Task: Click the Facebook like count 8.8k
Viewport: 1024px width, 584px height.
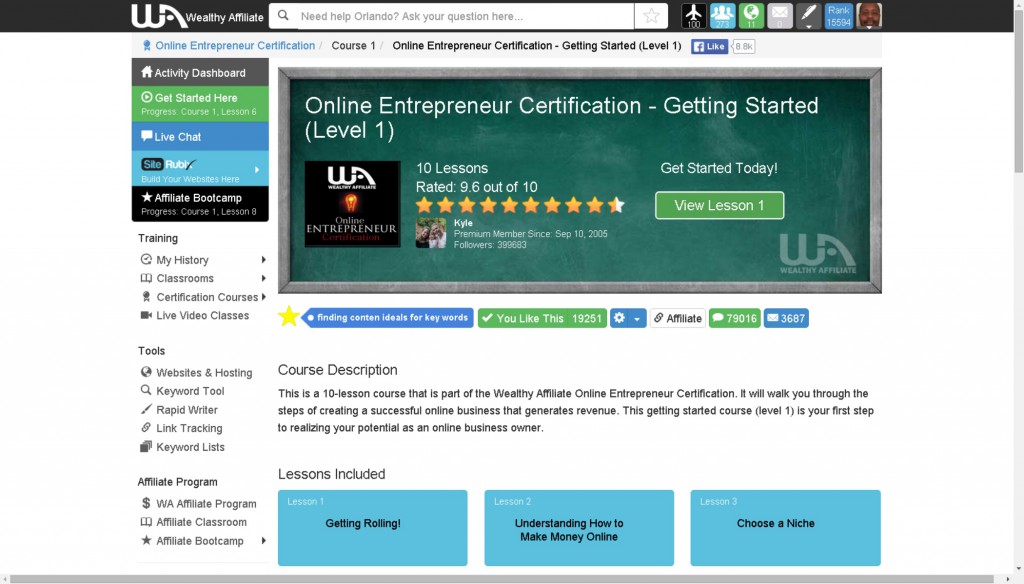Action: [743, 46]
